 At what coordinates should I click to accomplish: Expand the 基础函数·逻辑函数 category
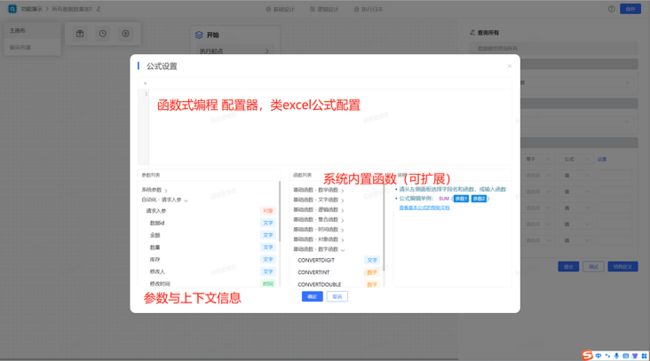coord(318,210)
